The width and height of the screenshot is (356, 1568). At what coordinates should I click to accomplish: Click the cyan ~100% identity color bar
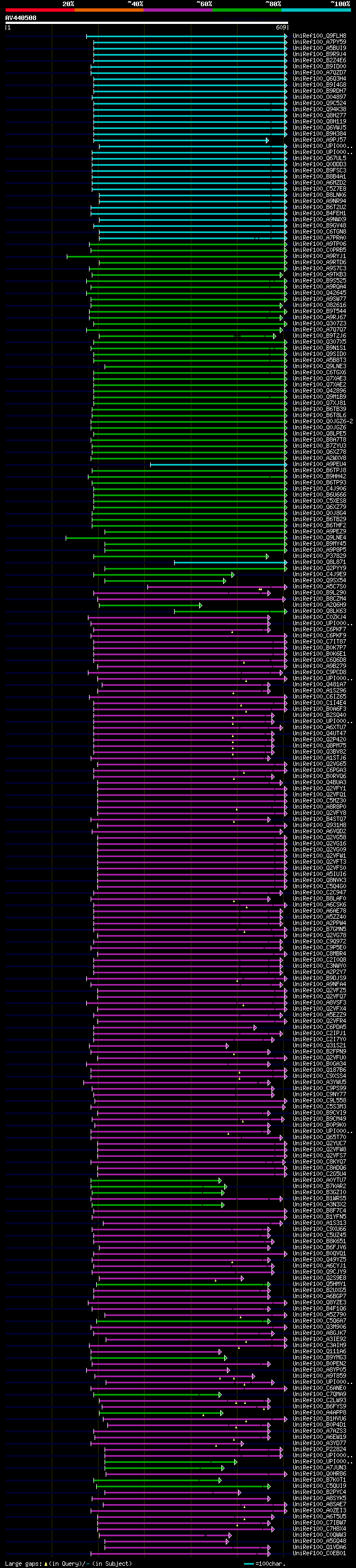click(x=317, y=10)
